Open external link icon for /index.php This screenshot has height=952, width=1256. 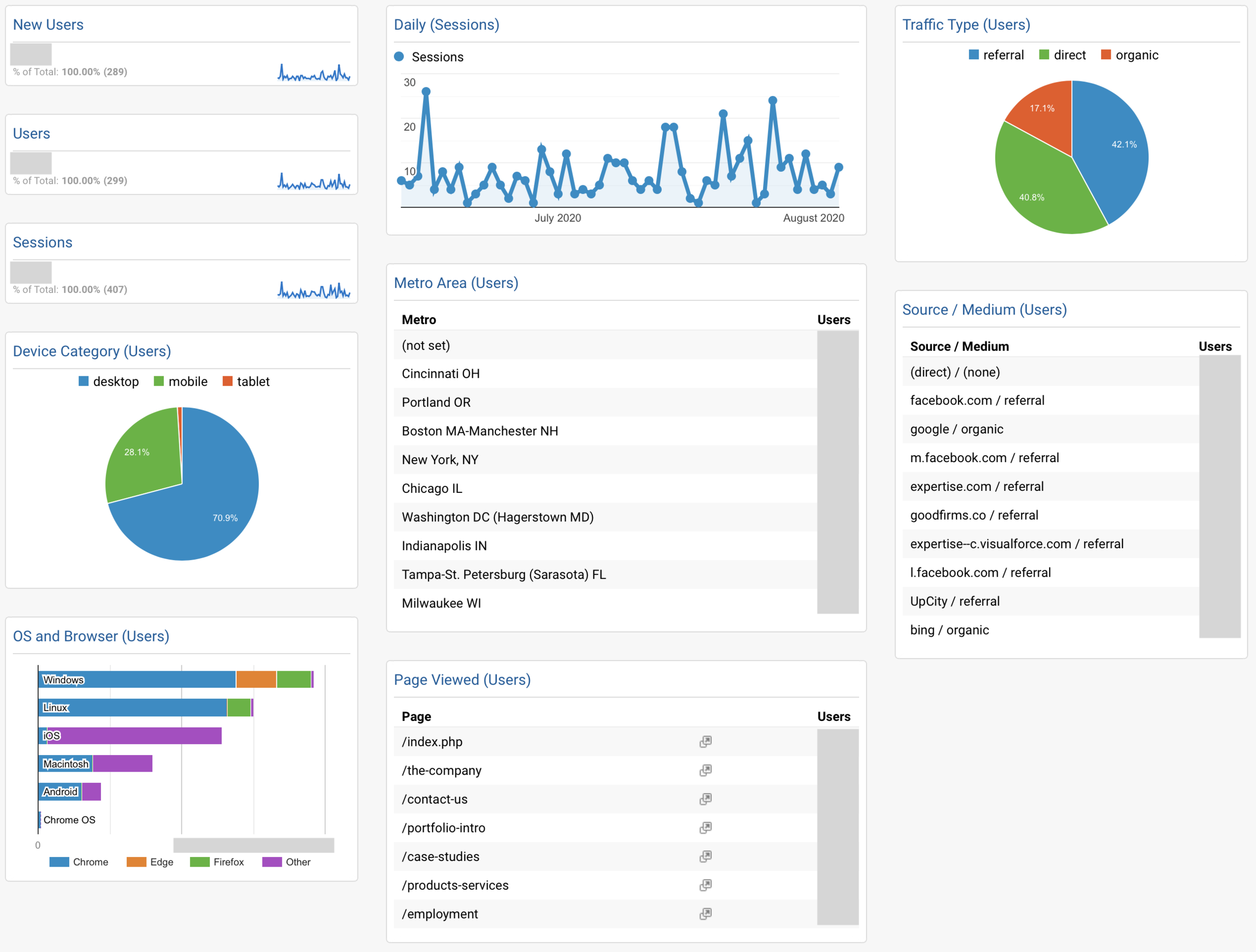point(705,742)
